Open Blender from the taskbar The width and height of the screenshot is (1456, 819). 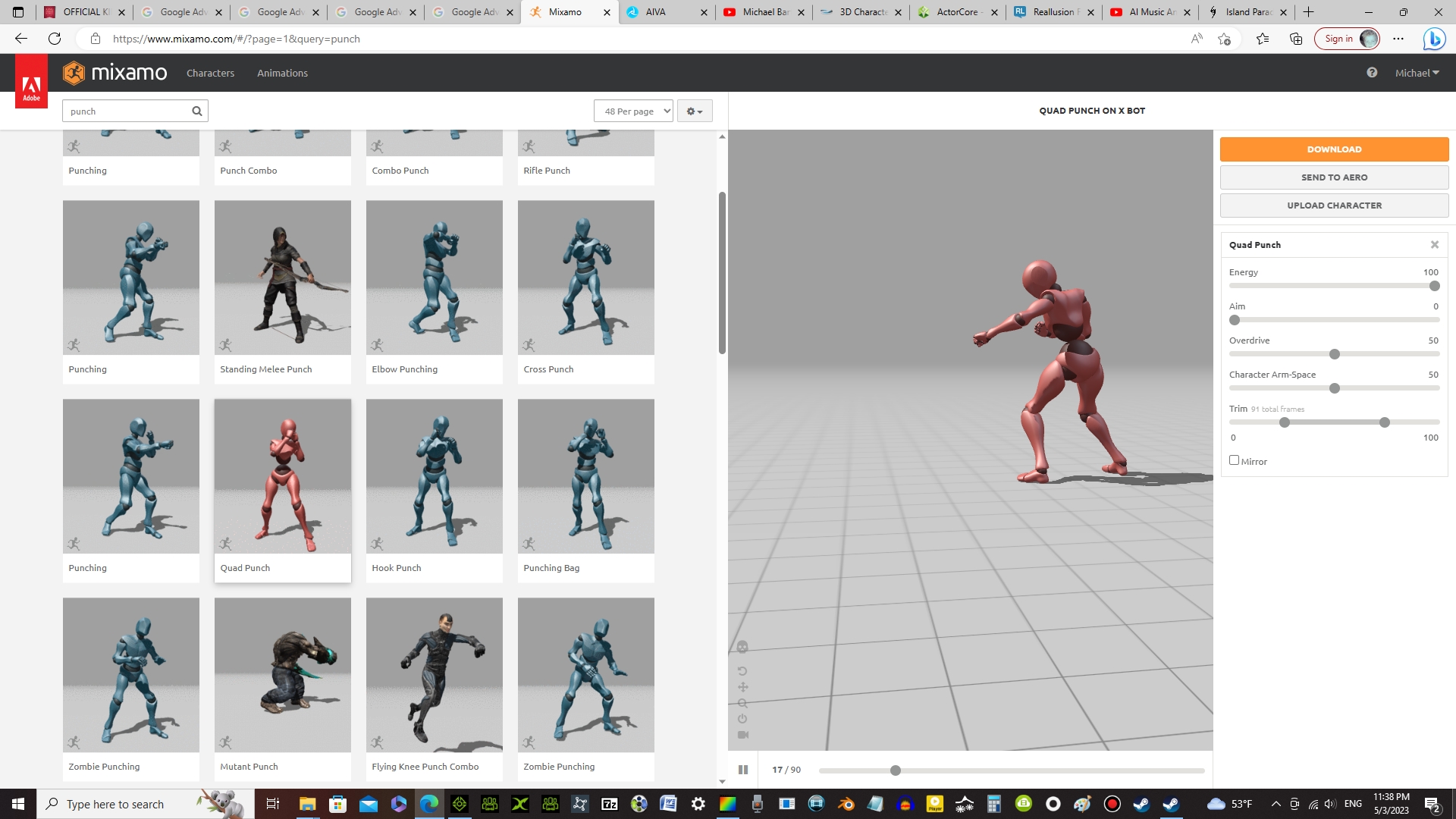click(846, 804)
